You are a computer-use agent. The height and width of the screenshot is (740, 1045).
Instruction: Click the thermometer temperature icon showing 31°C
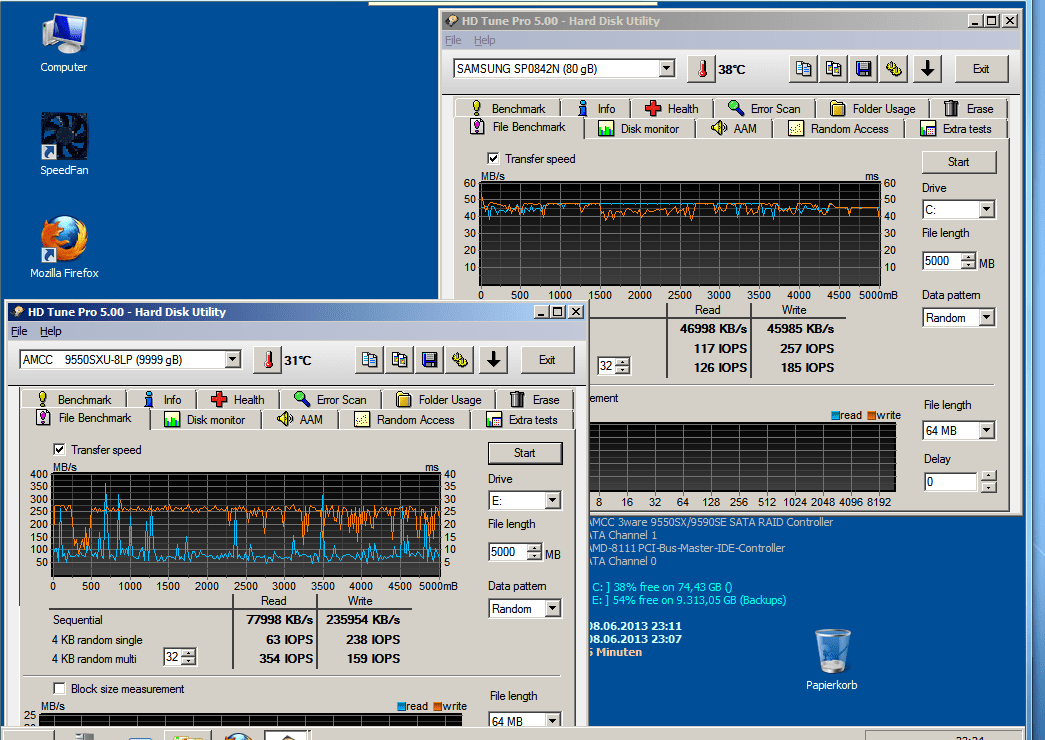[268, 360]
